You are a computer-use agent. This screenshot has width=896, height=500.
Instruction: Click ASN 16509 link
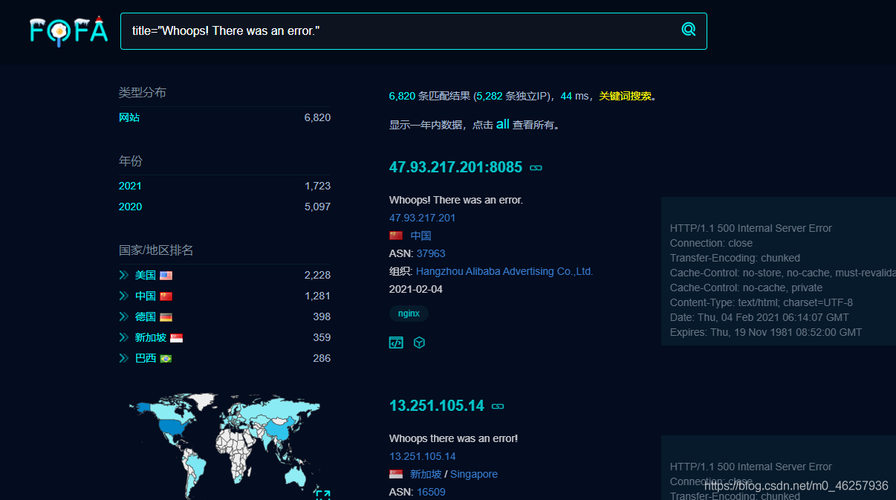[x=431, y=491]
